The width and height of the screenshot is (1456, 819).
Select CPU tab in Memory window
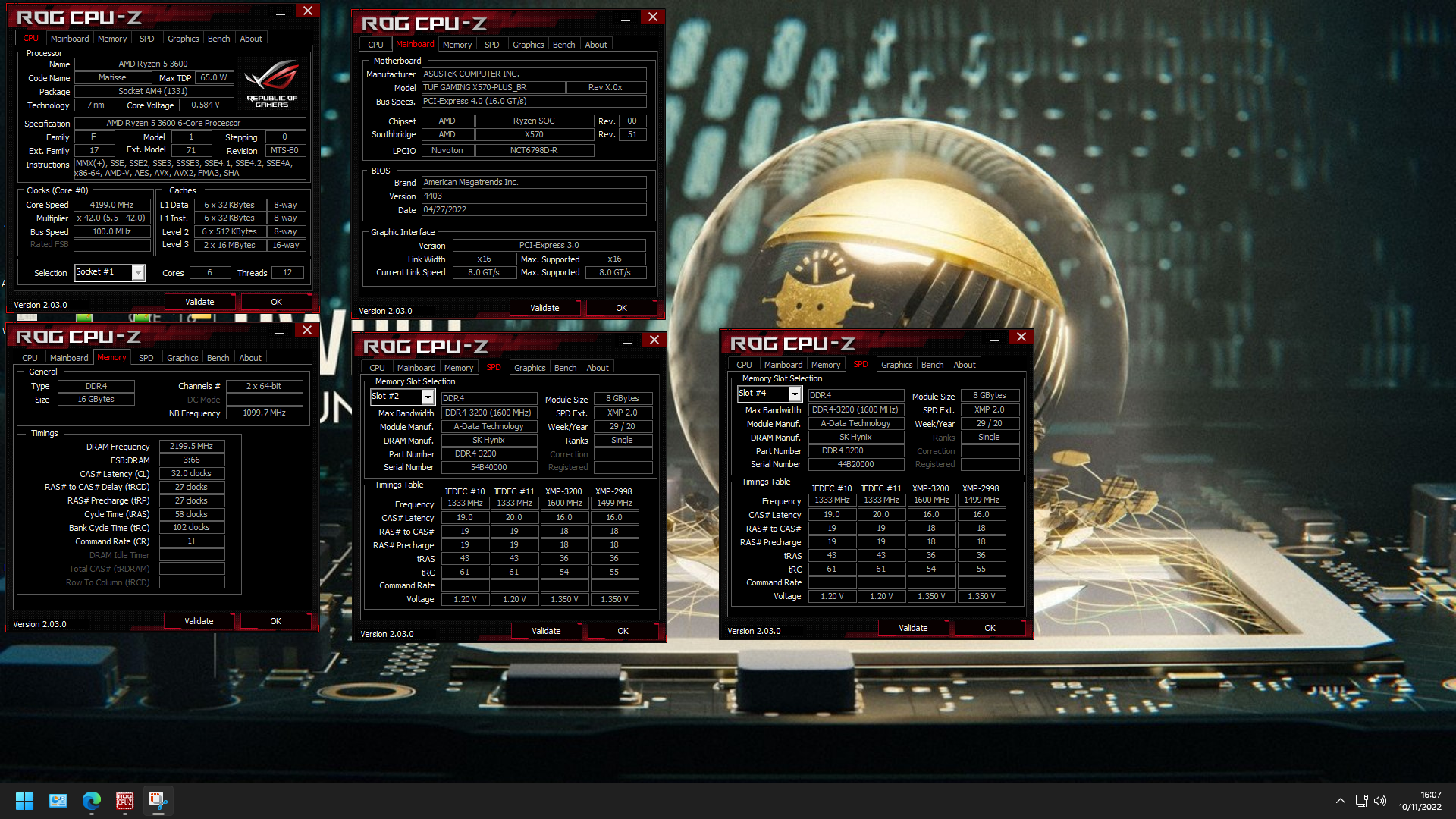coord(30,358)
